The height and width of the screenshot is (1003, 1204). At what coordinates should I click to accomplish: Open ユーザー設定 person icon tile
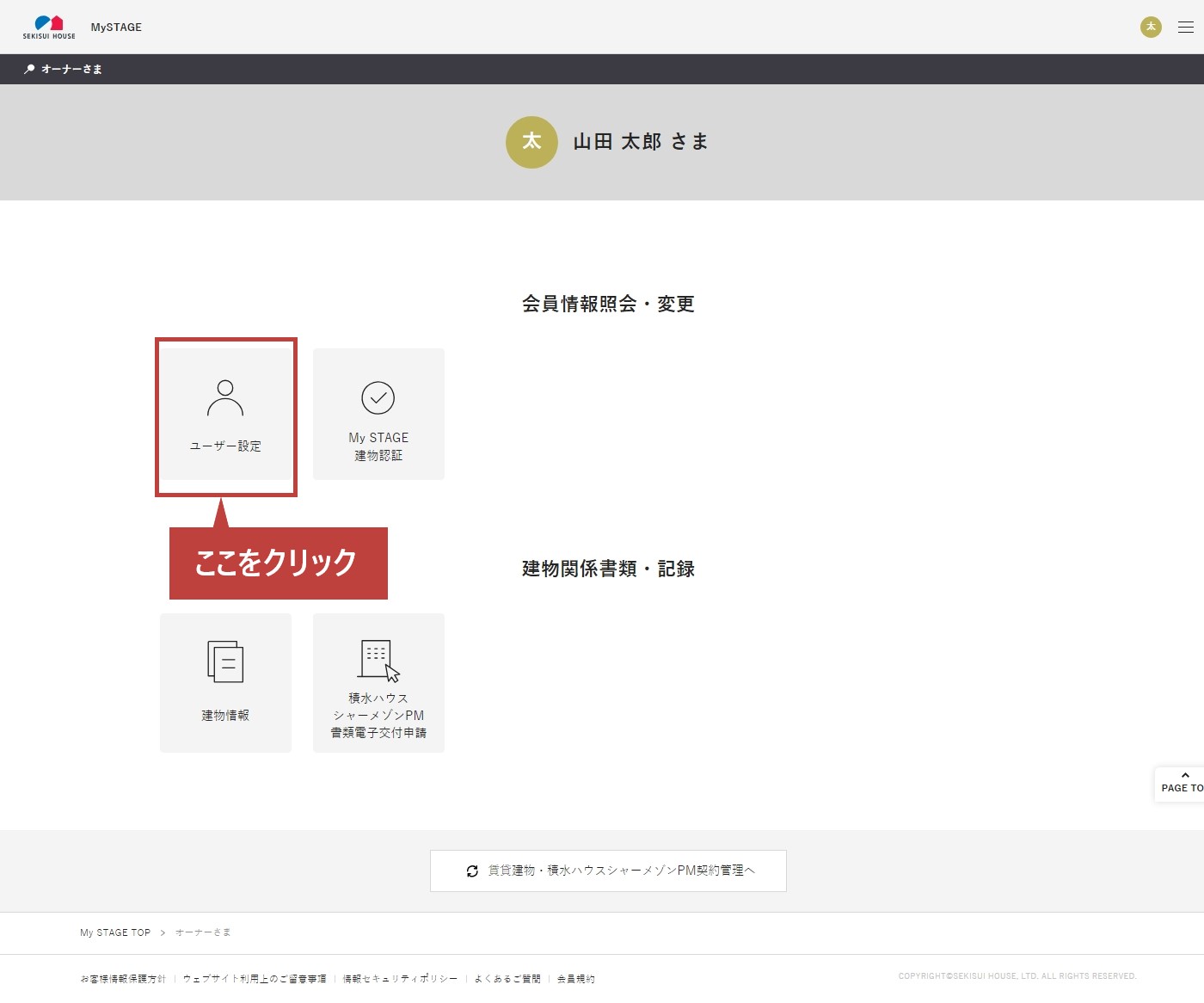pyautogui.click(x=225, y=414)
